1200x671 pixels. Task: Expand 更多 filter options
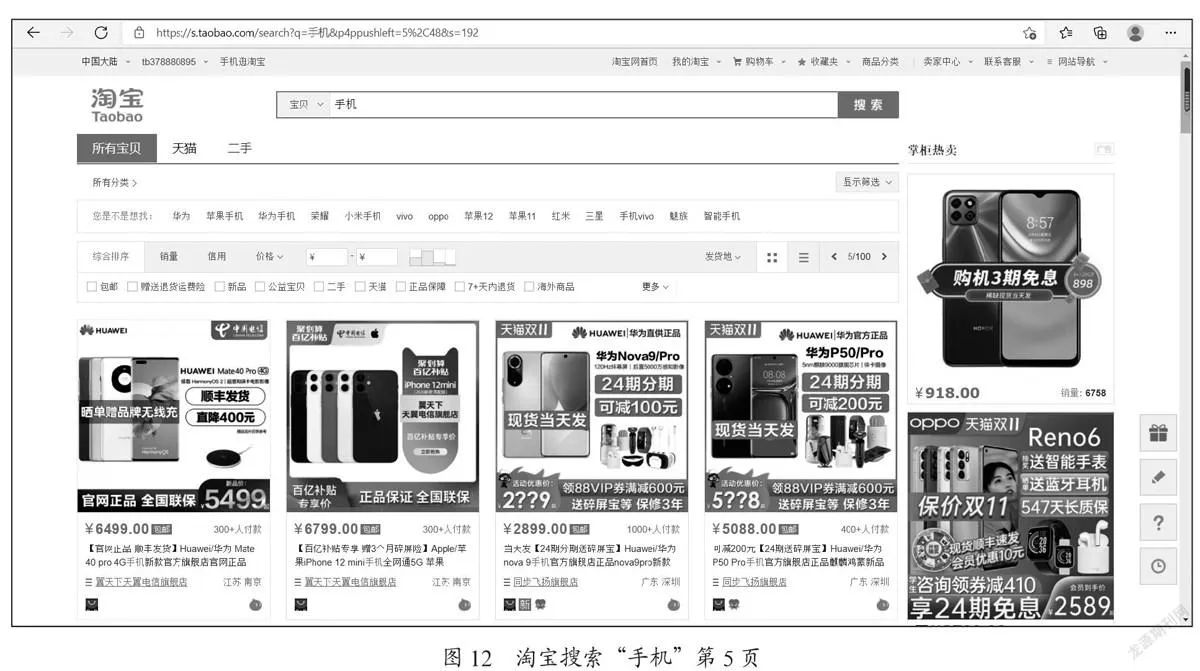(x=655, y=287)
